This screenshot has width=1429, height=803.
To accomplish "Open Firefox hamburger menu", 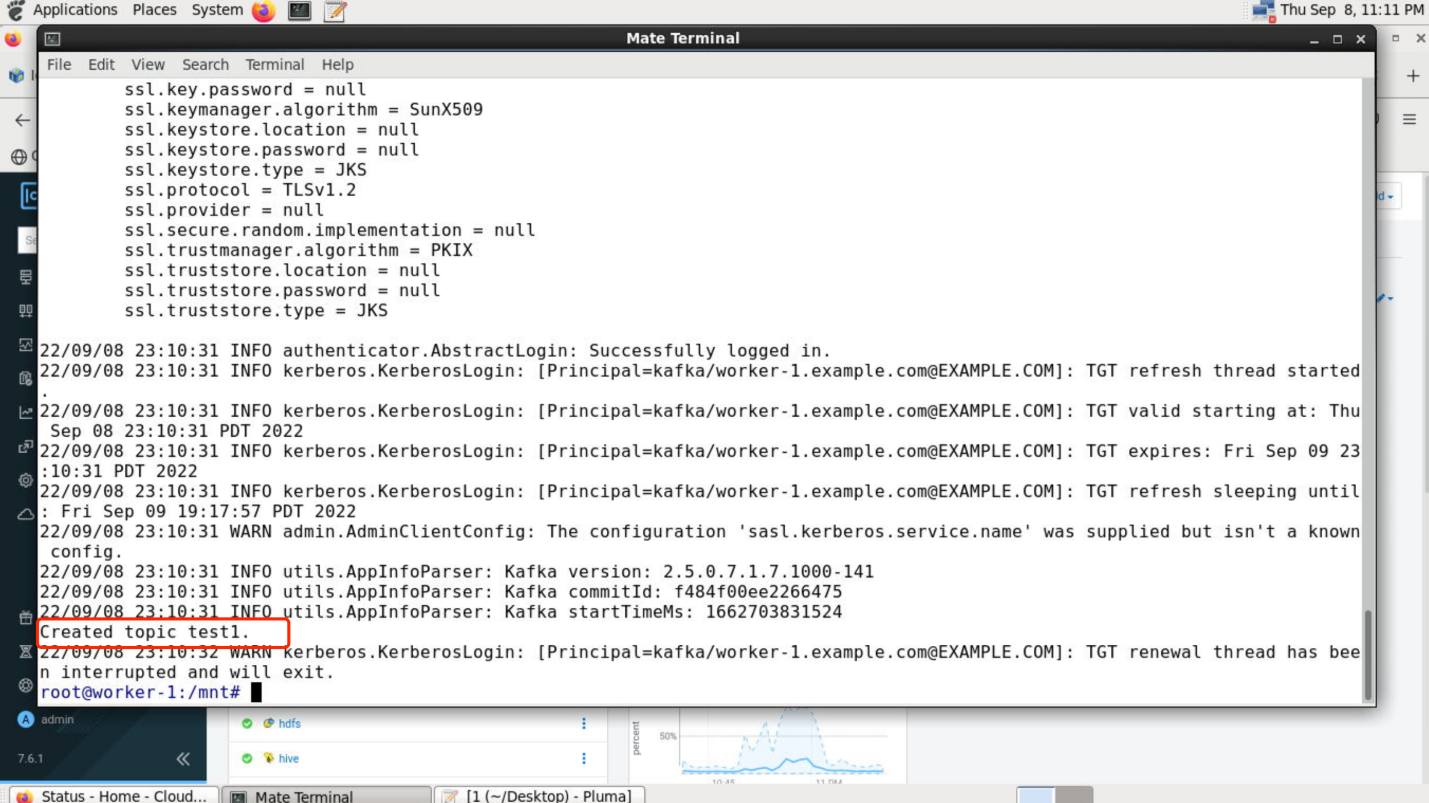I will [1409, 119].
